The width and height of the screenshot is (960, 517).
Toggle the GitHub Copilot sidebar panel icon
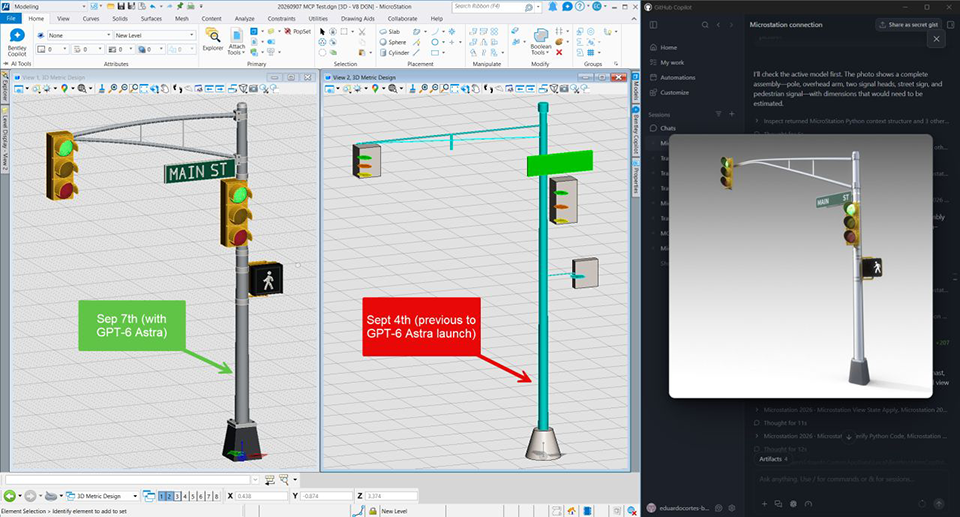[x=653, y=25]
